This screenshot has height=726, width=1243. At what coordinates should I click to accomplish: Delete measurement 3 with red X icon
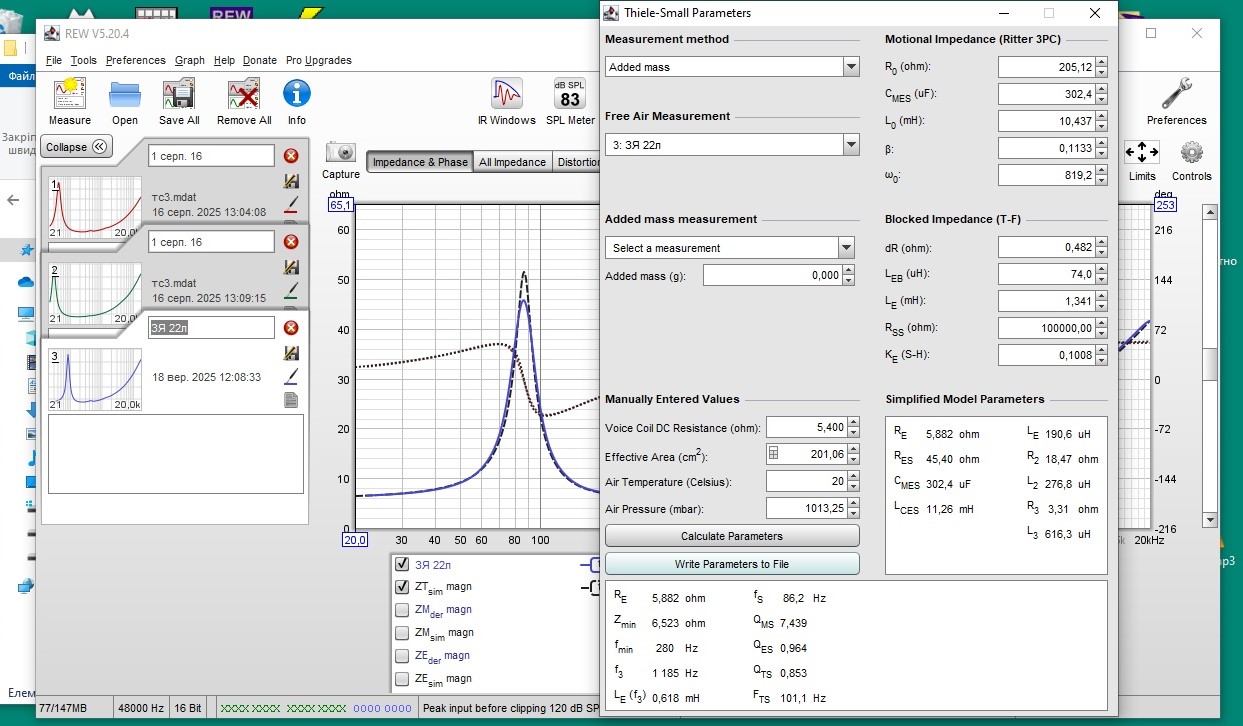tap(291, 328)
